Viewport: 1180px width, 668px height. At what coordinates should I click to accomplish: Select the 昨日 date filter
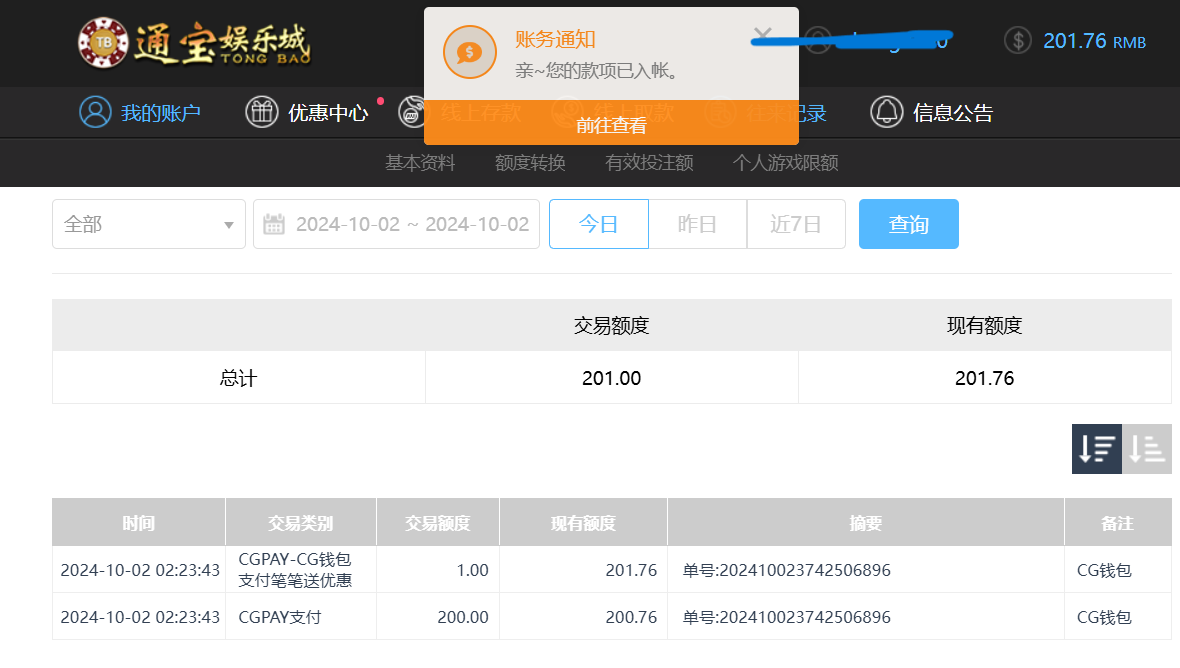click(x=697, y=224)
